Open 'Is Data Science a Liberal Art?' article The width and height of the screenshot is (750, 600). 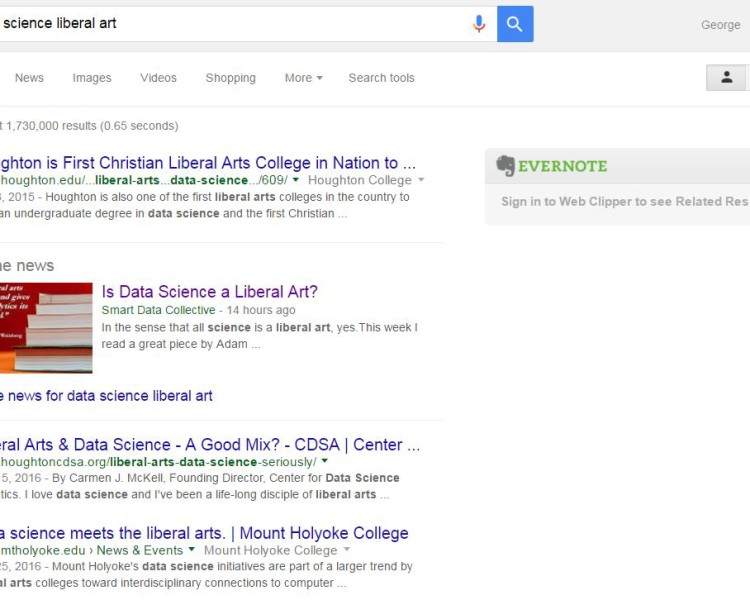(x=209, y=292)
